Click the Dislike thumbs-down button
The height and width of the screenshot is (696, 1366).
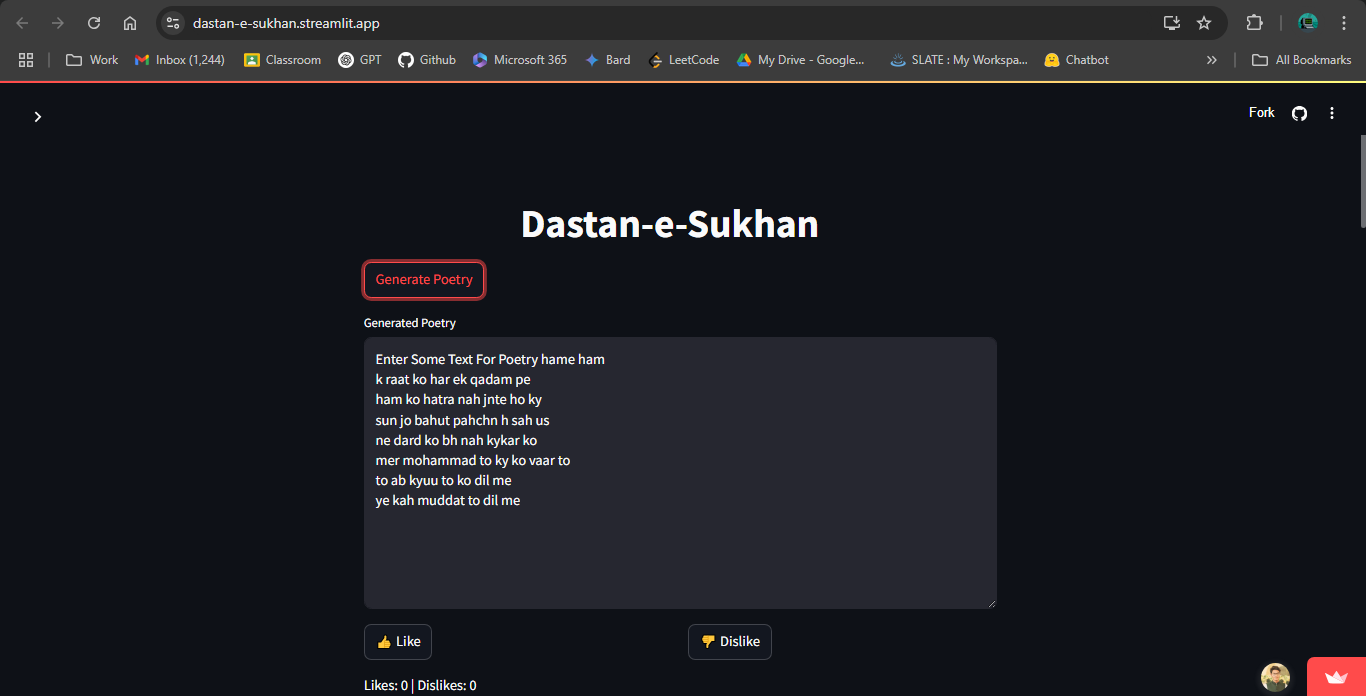(729, 641)
